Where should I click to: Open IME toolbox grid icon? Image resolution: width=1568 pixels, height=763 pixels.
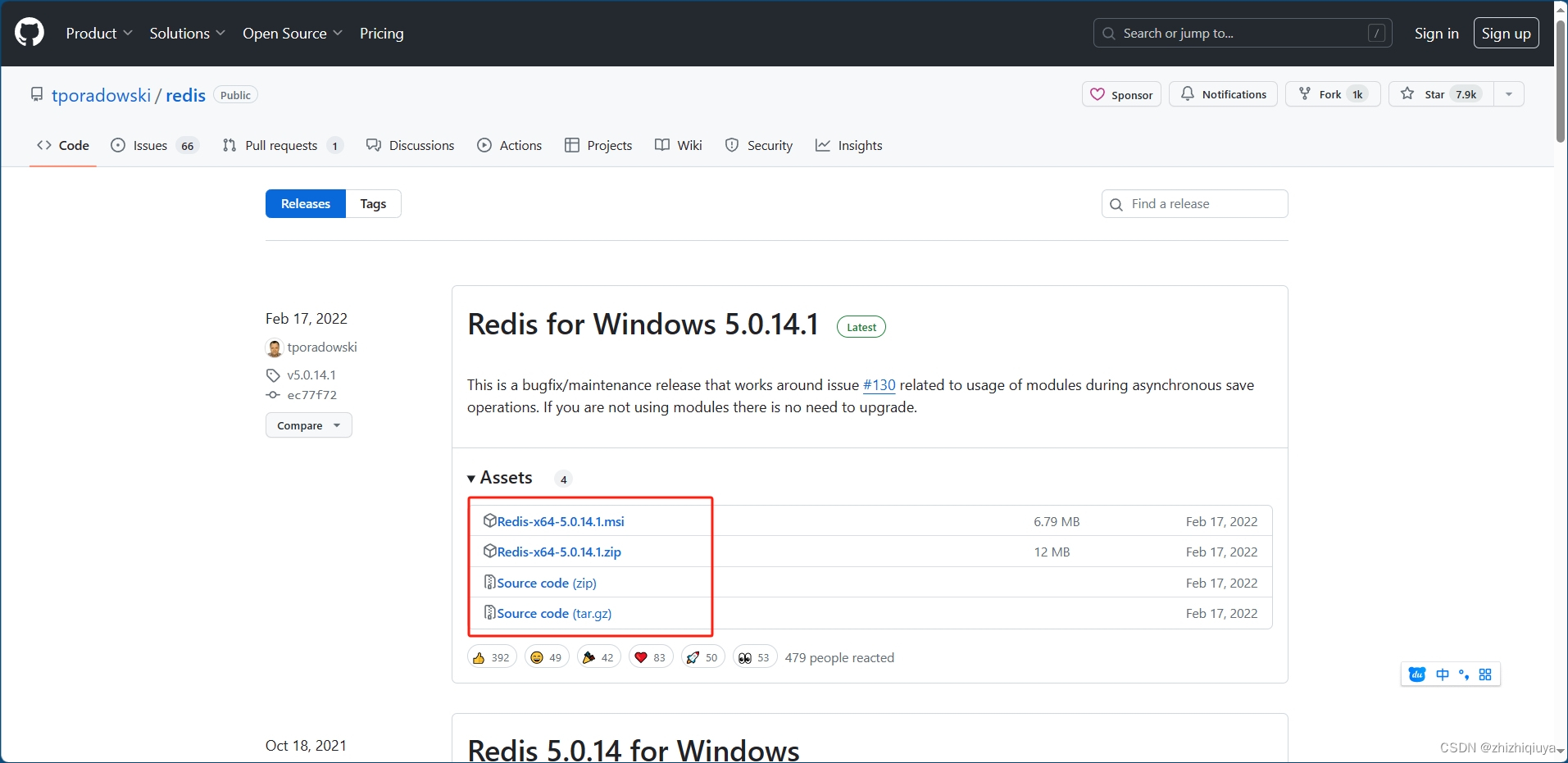tap(1485, 674)
